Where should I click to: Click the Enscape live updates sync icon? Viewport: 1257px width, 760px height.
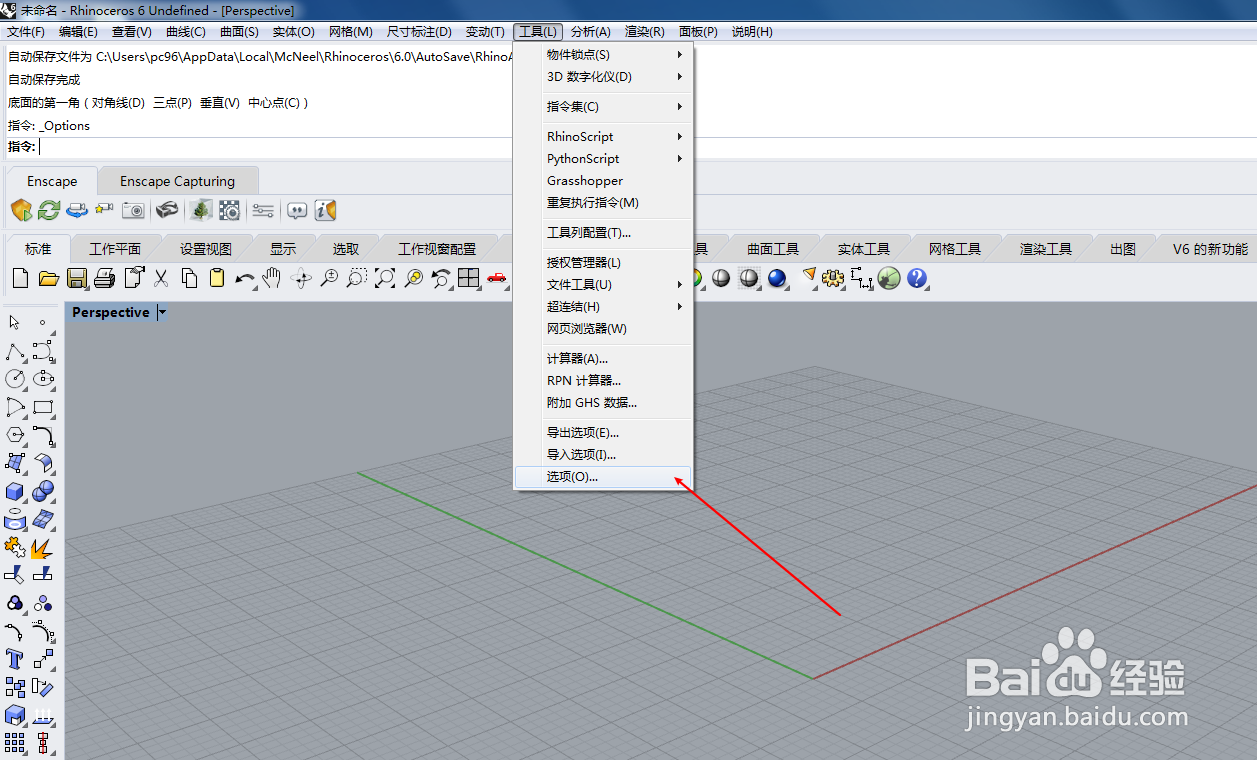click(x=49, y=210)
